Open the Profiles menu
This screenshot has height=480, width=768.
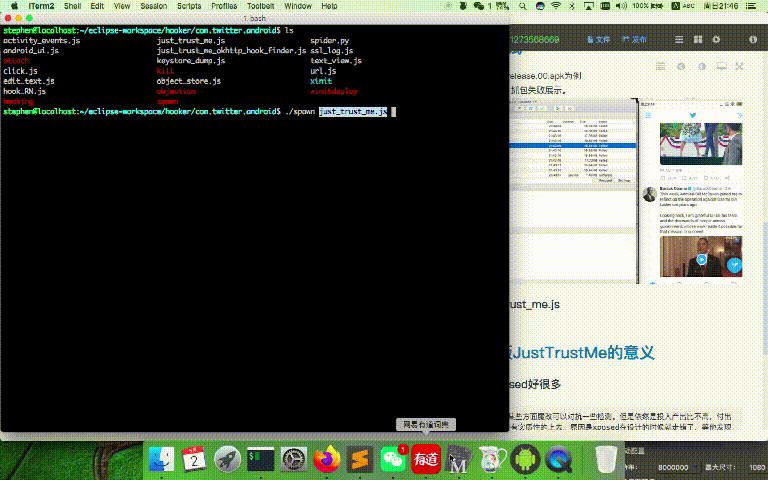tap(224, 6)
